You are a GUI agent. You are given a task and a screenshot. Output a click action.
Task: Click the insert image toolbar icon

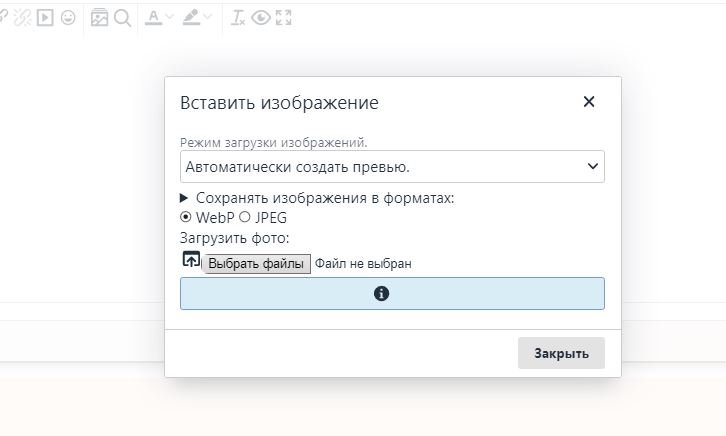point(99,17)
